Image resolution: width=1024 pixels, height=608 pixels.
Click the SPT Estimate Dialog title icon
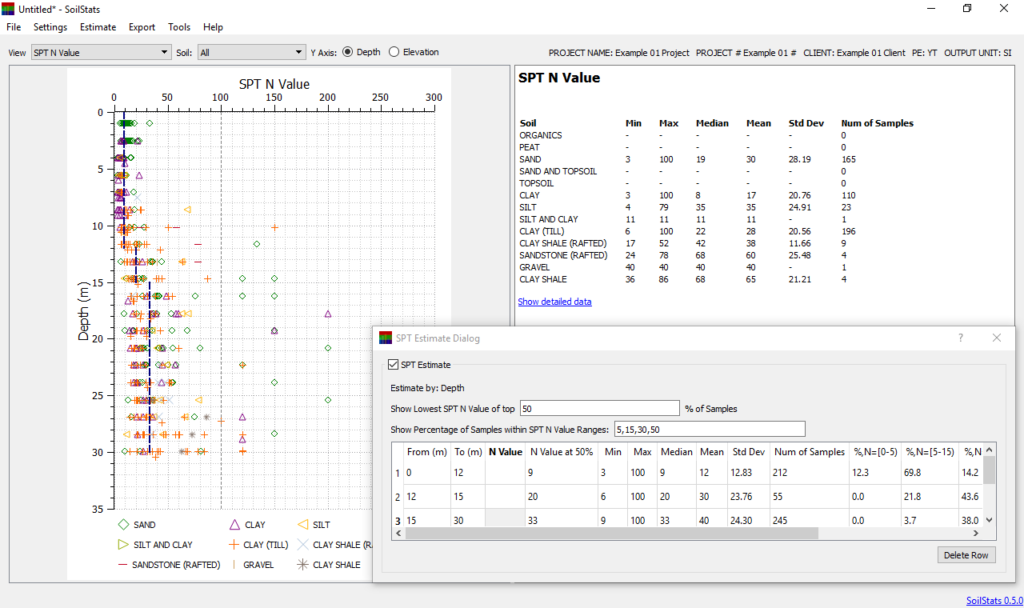click(385, 338)
